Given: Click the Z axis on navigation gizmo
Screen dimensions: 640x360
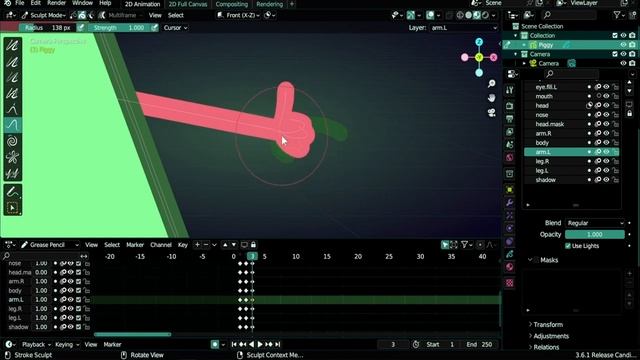Looking at the screenshot, I should click(x=479, y=42).
